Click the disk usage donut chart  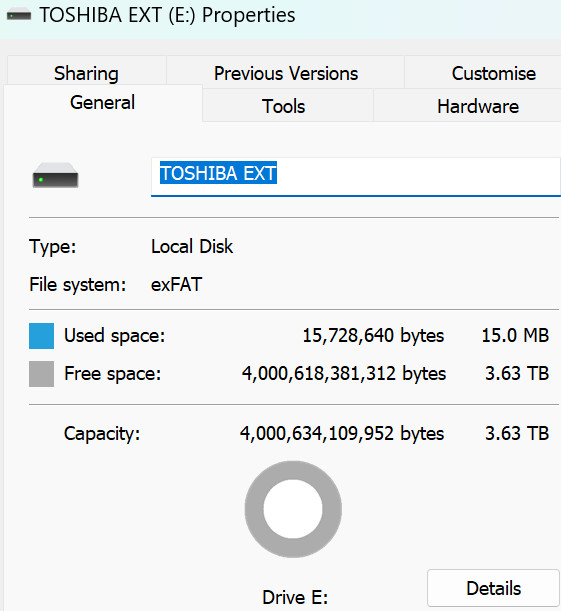(293, 509)
